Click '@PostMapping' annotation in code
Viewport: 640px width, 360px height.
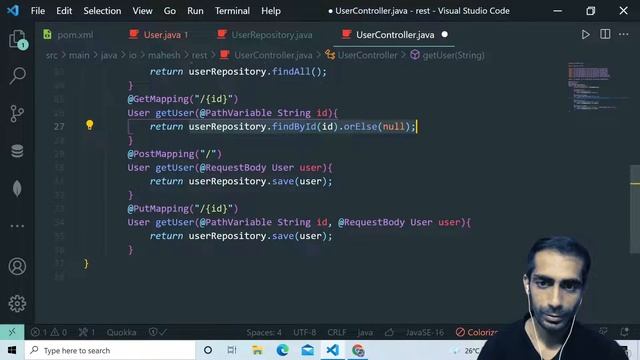[161, 154]
